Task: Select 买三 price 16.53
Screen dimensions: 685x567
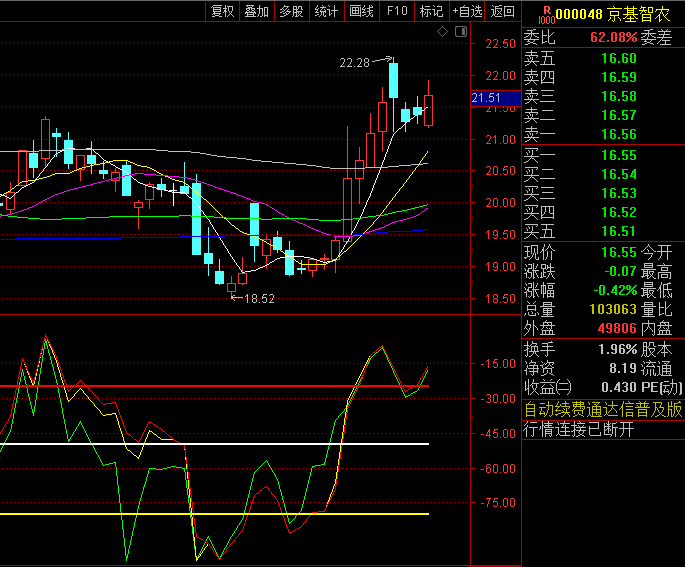Action: point(619,193)
